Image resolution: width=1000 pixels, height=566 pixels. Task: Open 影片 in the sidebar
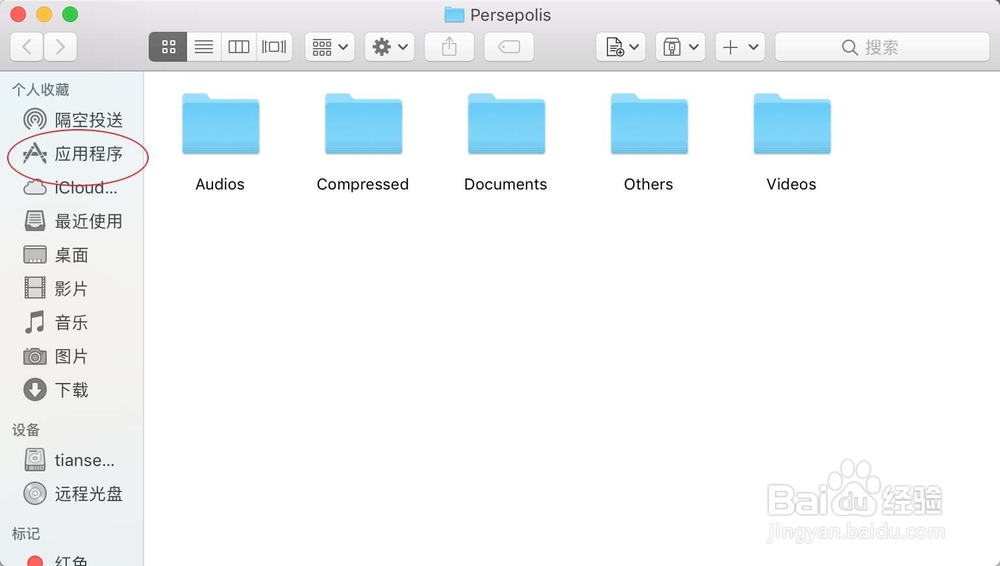click(56, 288)
